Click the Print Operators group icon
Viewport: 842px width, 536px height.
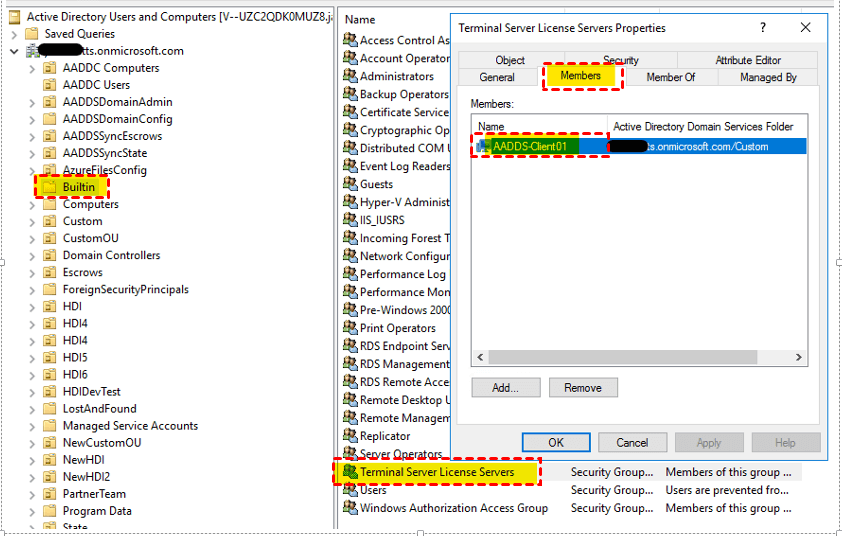tap(350, 327)
